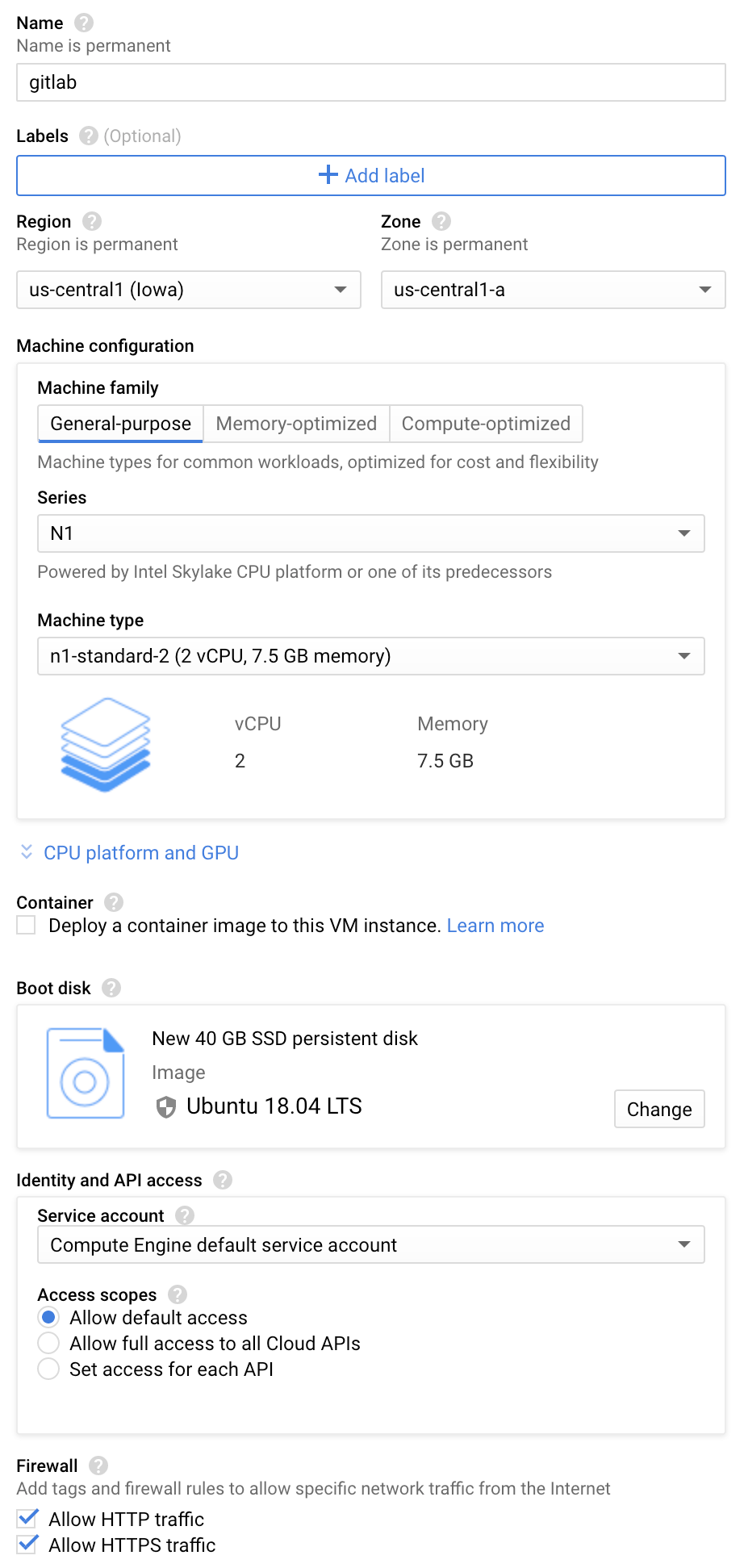
Task: Click the Change button for the boot disk
Action: [659, 1109]
